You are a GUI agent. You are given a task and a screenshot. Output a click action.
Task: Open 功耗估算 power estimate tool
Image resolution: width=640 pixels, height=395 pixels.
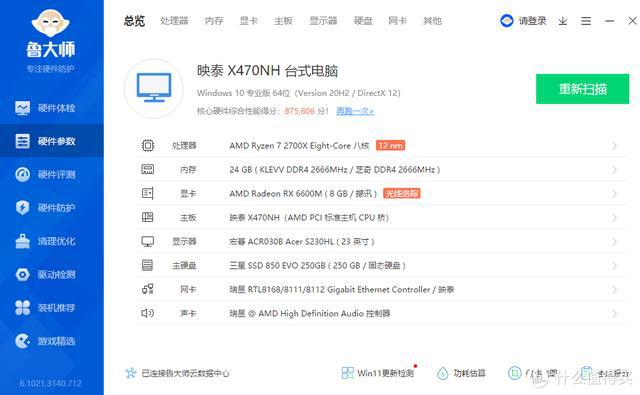(462, 373)
